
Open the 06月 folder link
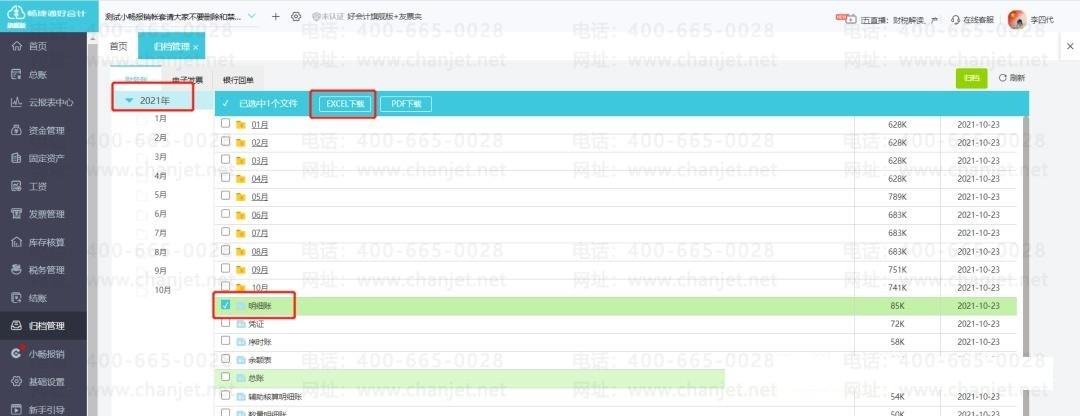(x=260, y=215)
